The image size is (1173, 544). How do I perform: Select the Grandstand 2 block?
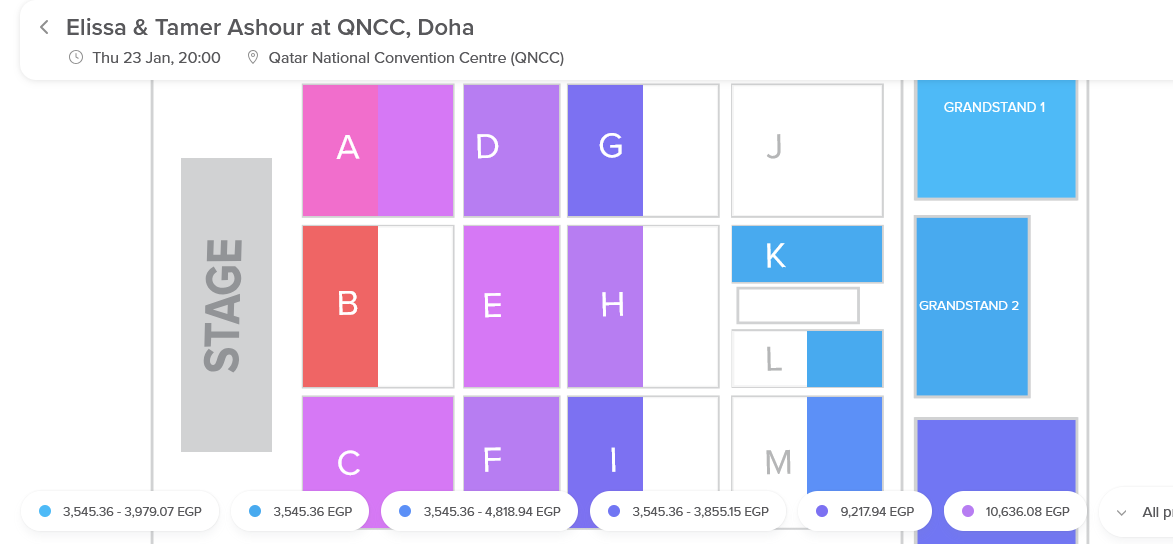click(x=972, y=306)
